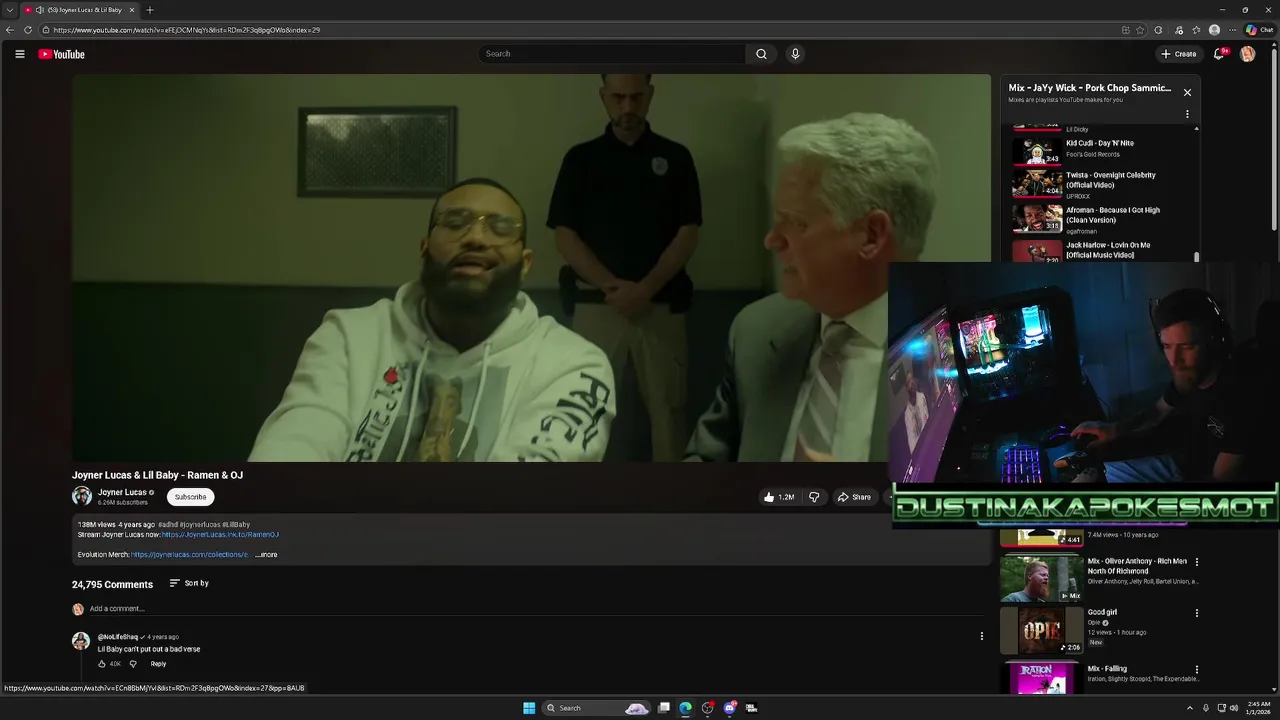Screen dimensions: 1280x720
Task: Open the YouTube hamburger guide menu
Action: point(19,54)
